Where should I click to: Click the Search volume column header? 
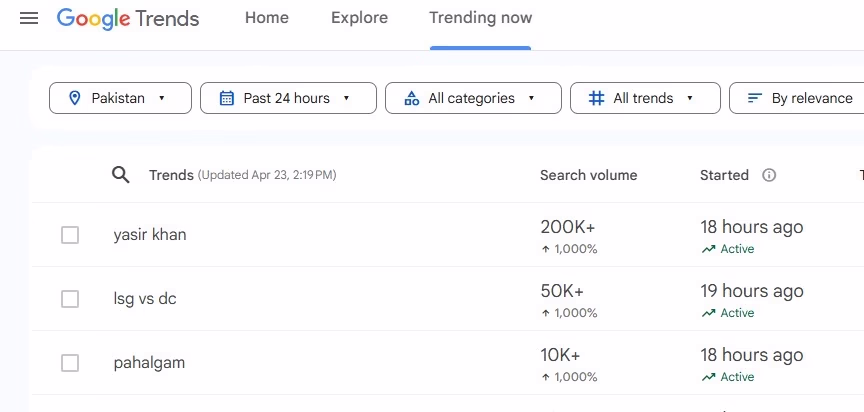(x=588, y=175)
